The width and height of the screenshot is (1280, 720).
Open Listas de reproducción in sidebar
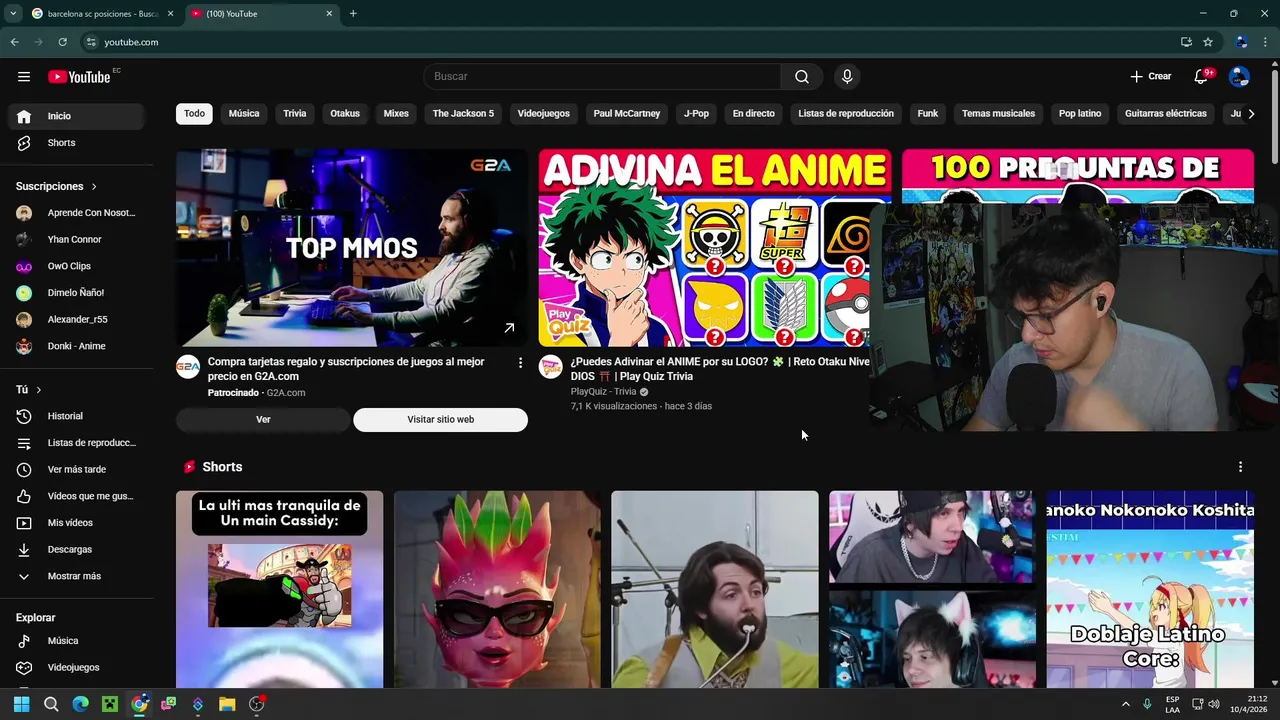tap(77, 443)
